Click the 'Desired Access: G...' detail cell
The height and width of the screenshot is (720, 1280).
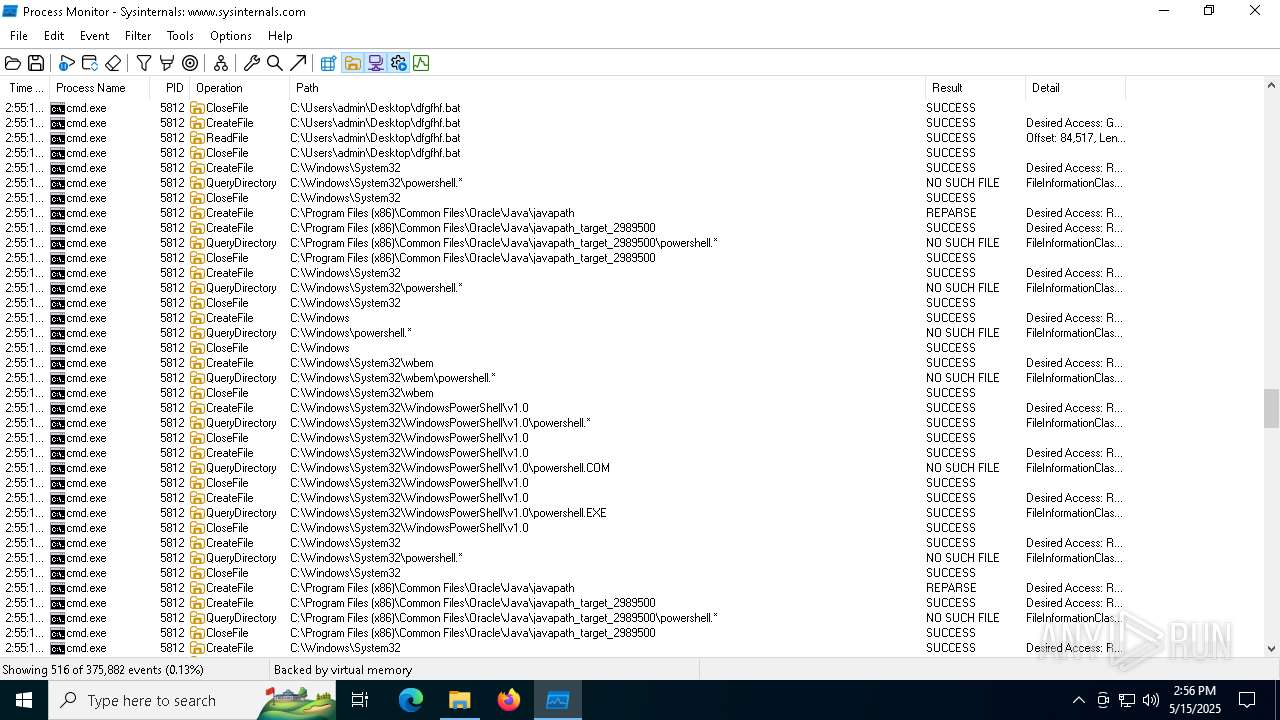[1075, 123]
